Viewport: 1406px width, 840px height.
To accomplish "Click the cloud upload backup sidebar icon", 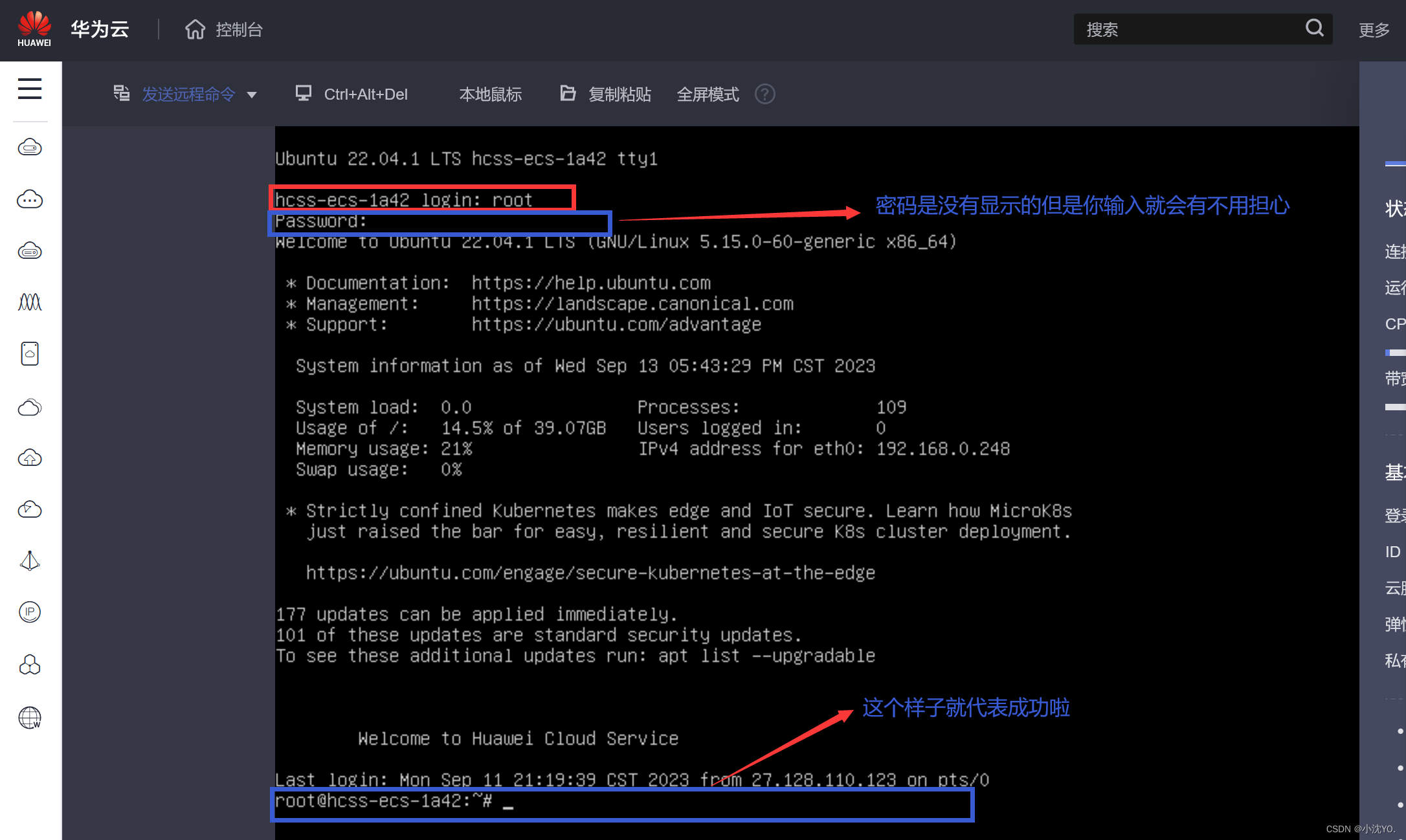I will (x=30, y=458).
